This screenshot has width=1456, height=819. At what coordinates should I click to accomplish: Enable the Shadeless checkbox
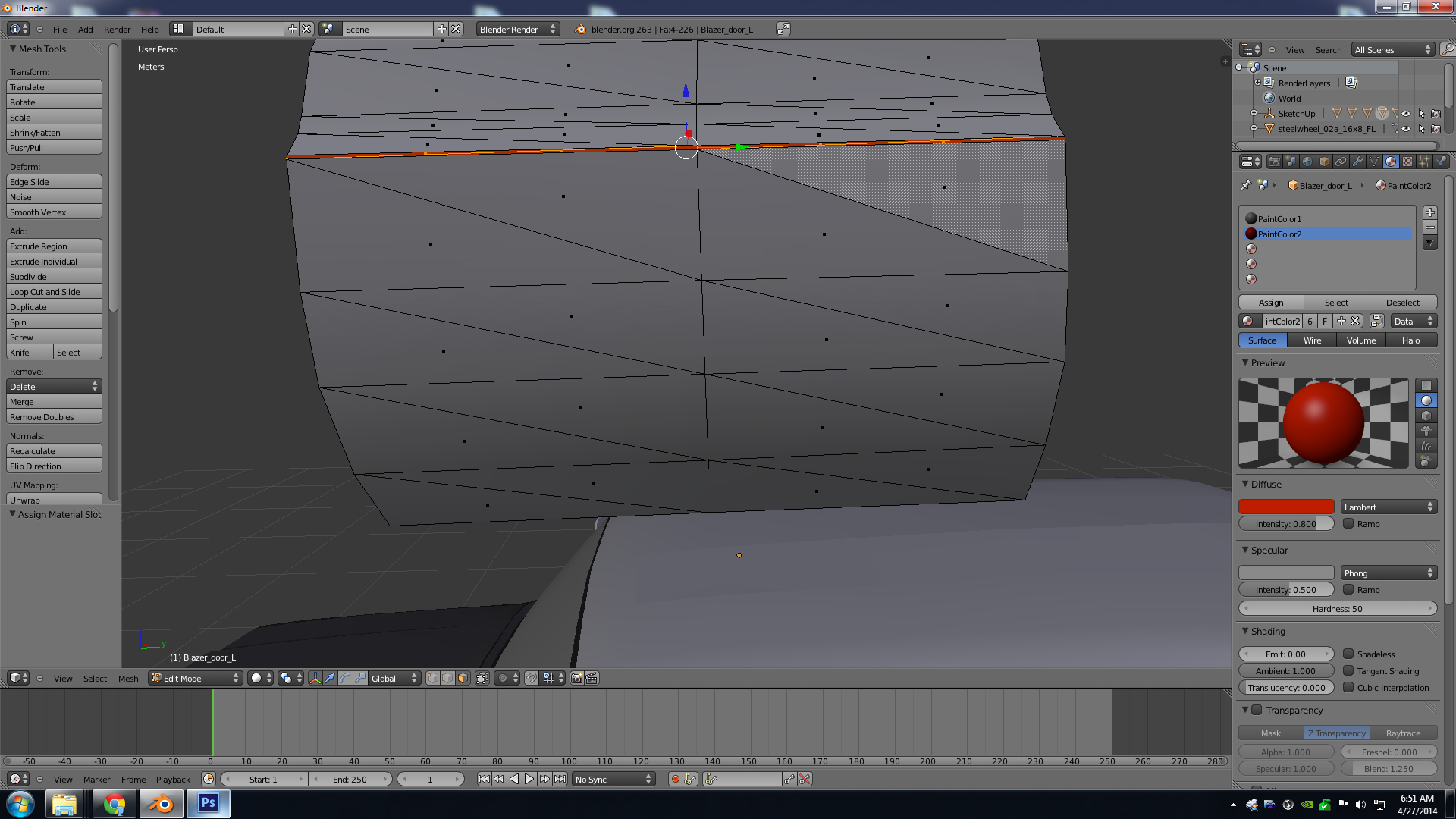(x=1348, y=654)
